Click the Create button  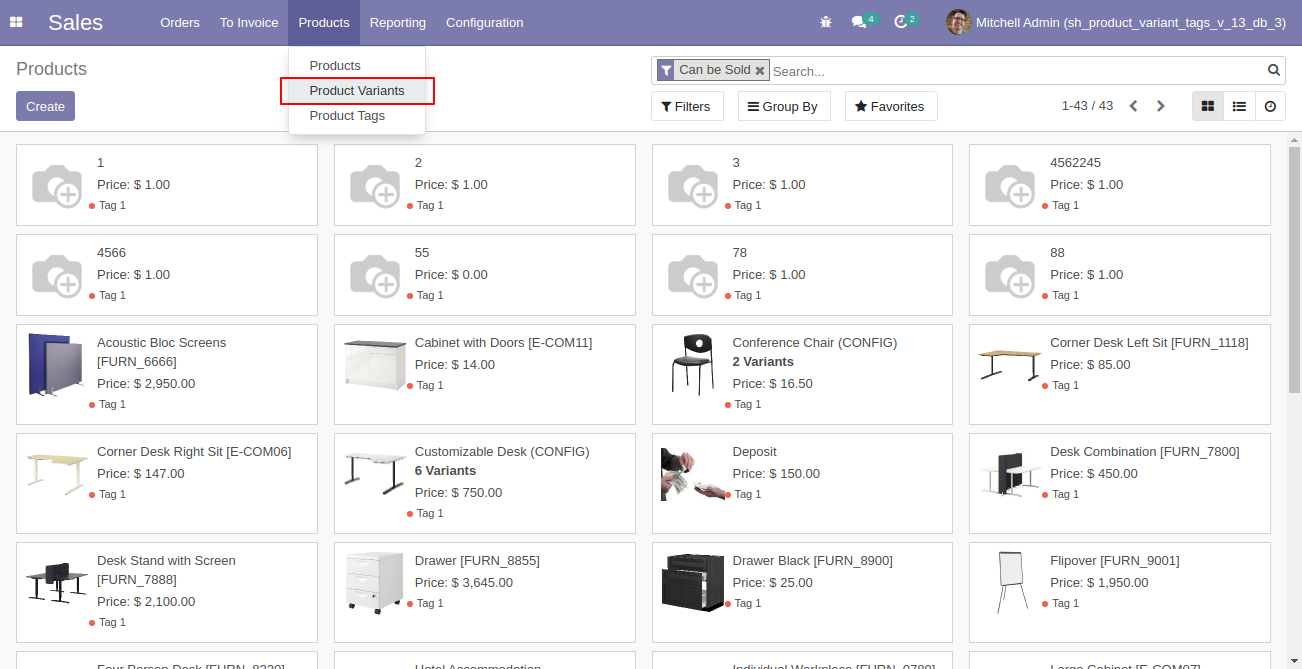[45, 106]
